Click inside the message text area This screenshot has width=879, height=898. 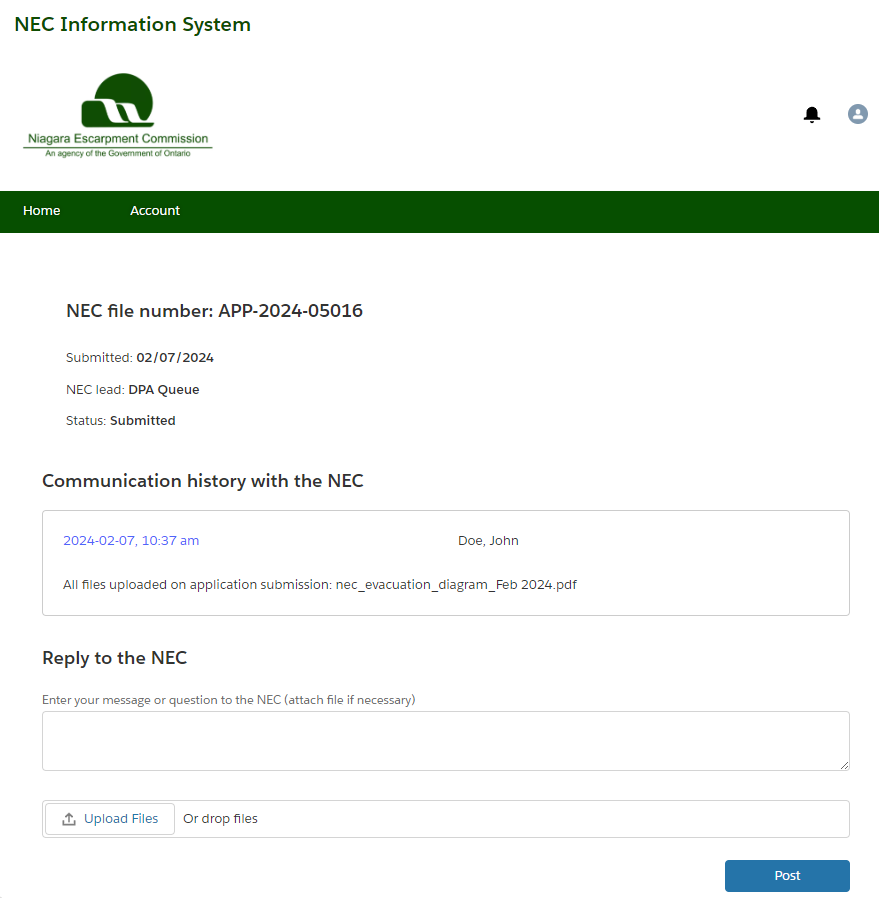coord(445,740)
